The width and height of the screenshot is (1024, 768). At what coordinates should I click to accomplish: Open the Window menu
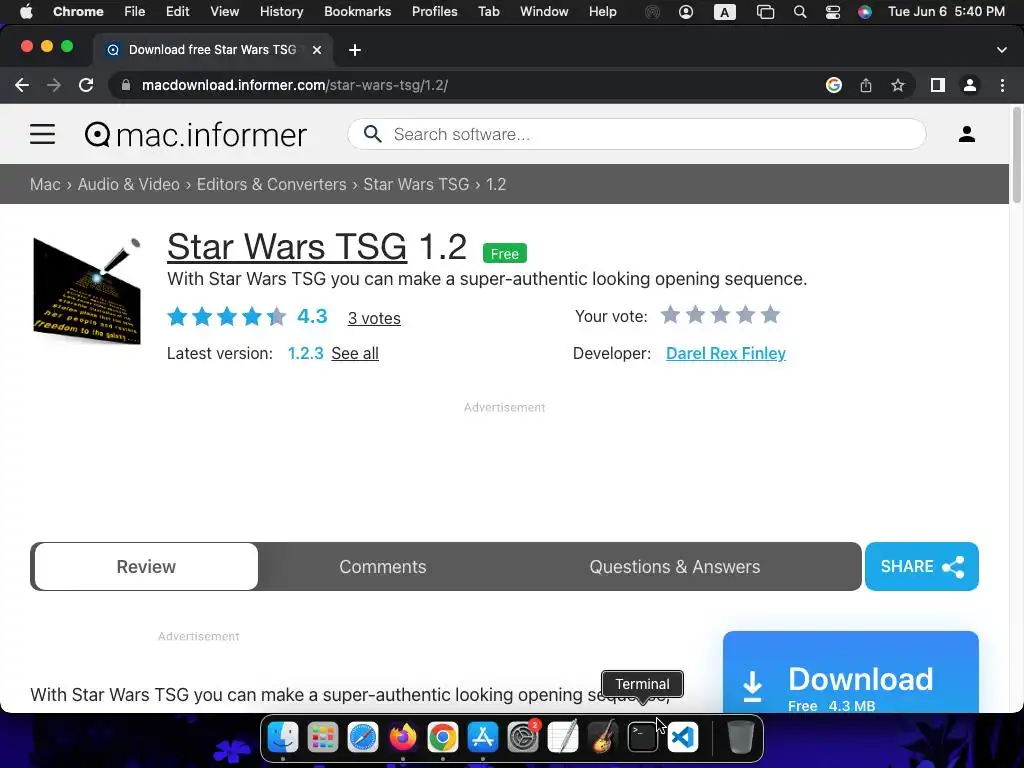(544, 11)
